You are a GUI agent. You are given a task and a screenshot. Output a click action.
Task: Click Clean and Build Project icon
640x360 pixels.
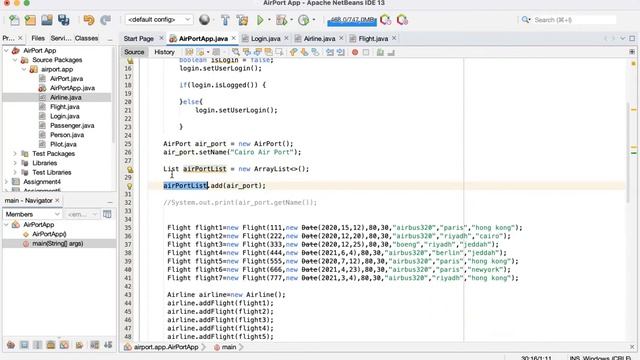pos(242,20)
